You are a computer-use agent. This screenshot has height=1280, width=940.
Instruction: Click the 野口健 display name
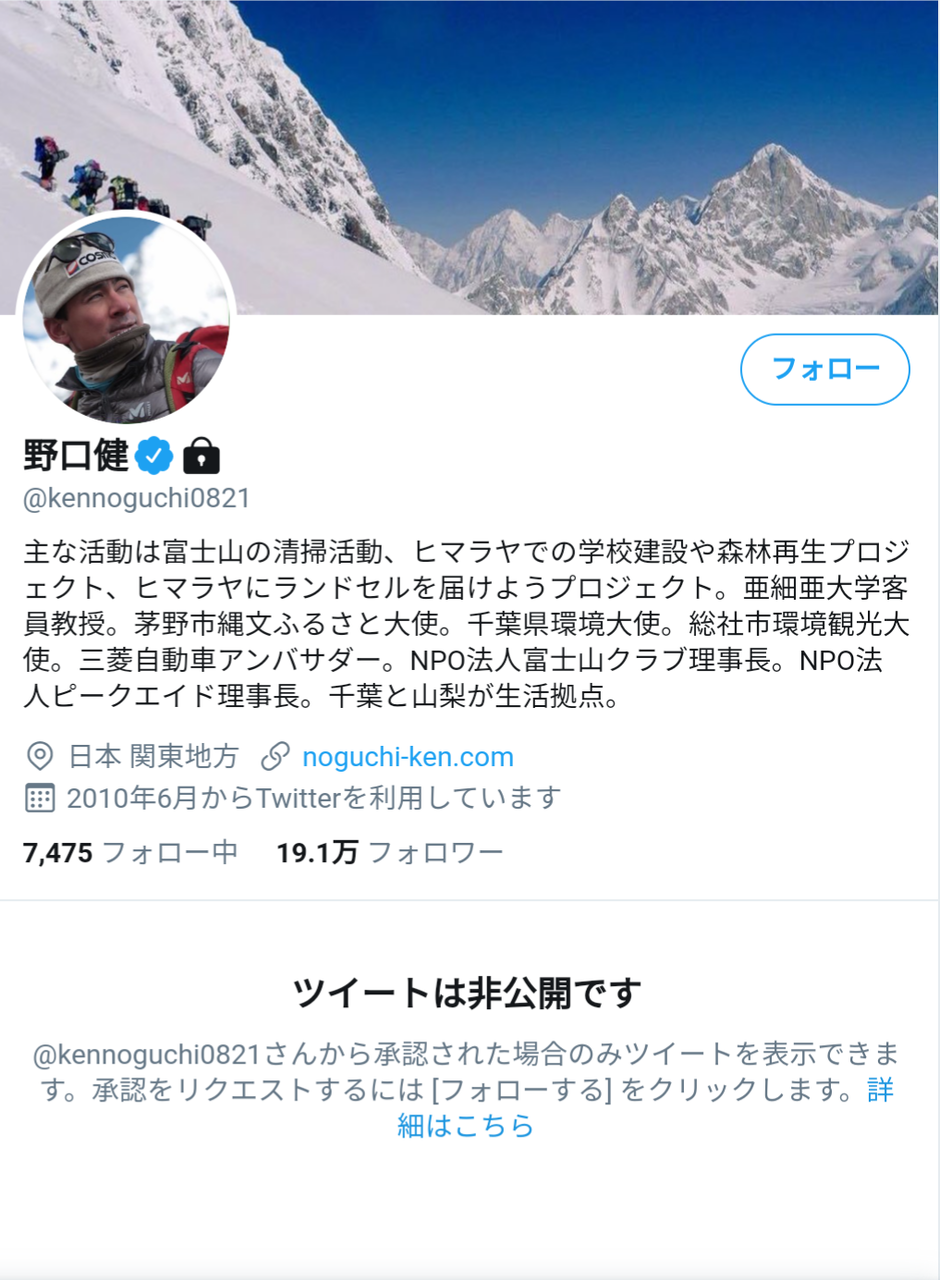[76, 456]
